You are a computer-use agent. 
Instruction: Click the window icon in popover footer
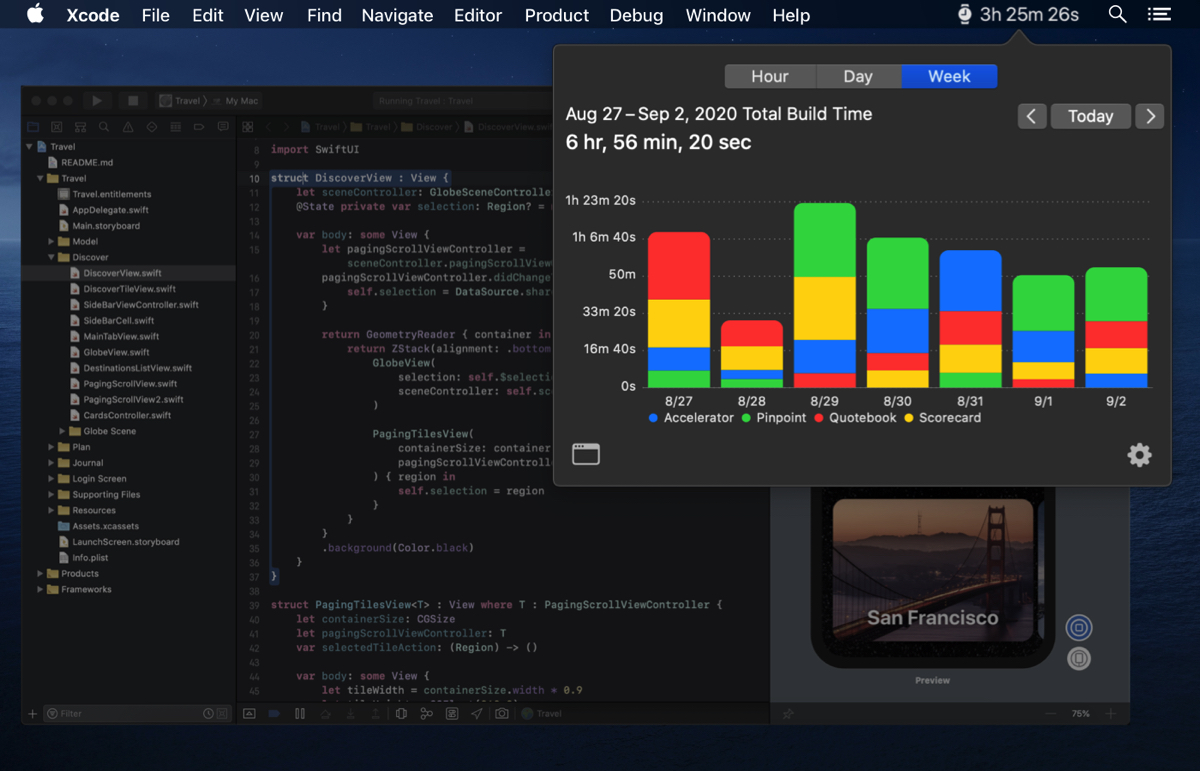[x=586, y=454]
